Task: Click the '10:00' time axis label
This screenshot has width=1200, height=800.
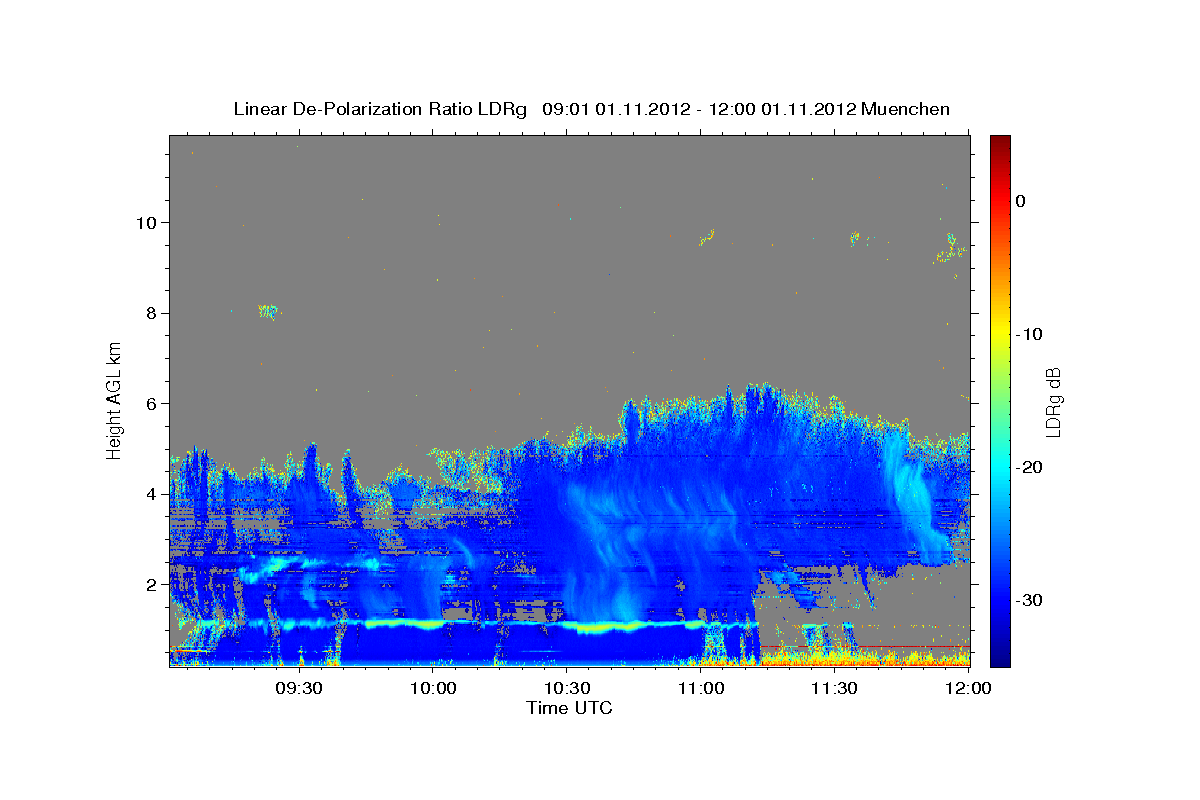Action: 432,688
